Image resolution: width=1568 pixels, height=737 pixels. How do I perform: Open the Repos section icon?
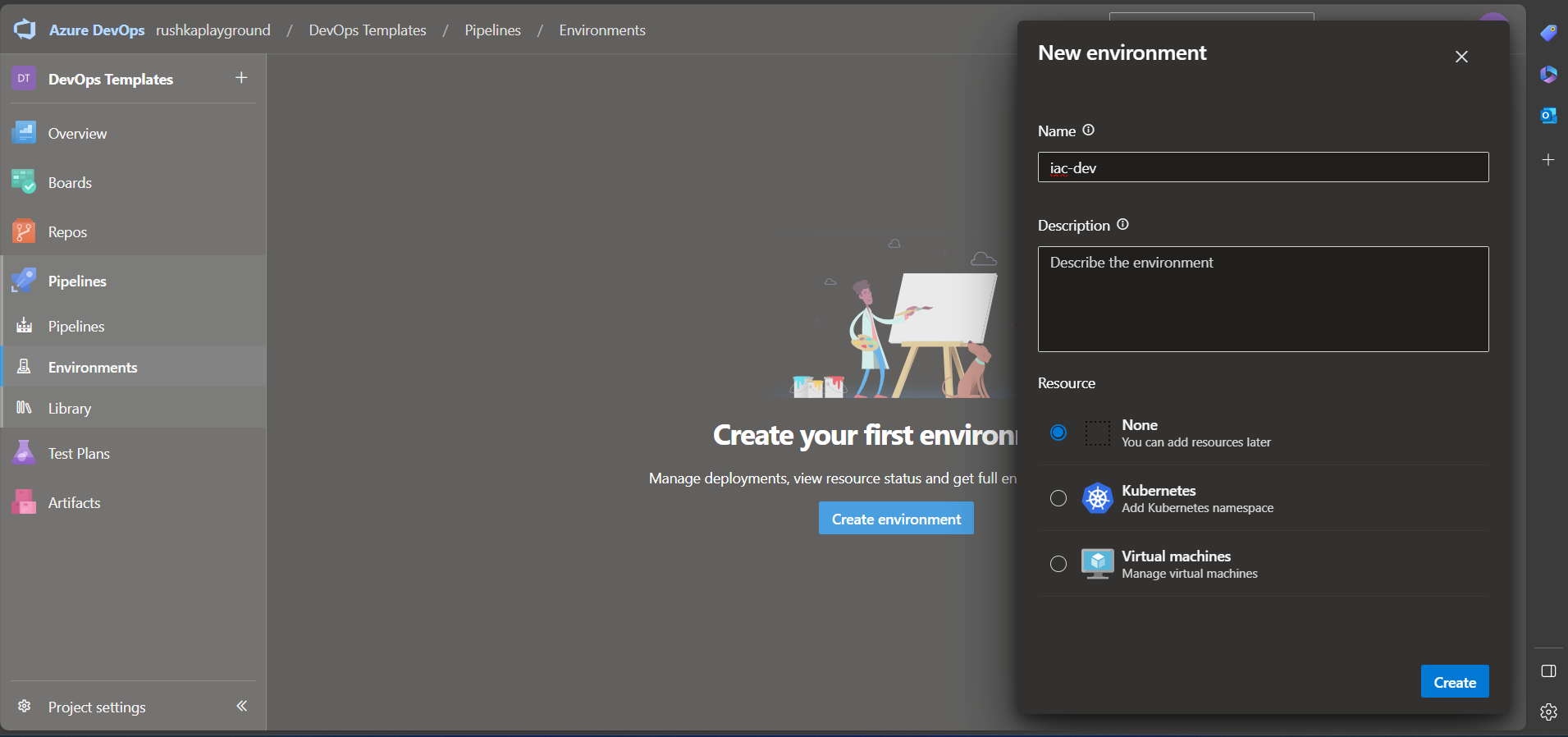pos(24,231)
